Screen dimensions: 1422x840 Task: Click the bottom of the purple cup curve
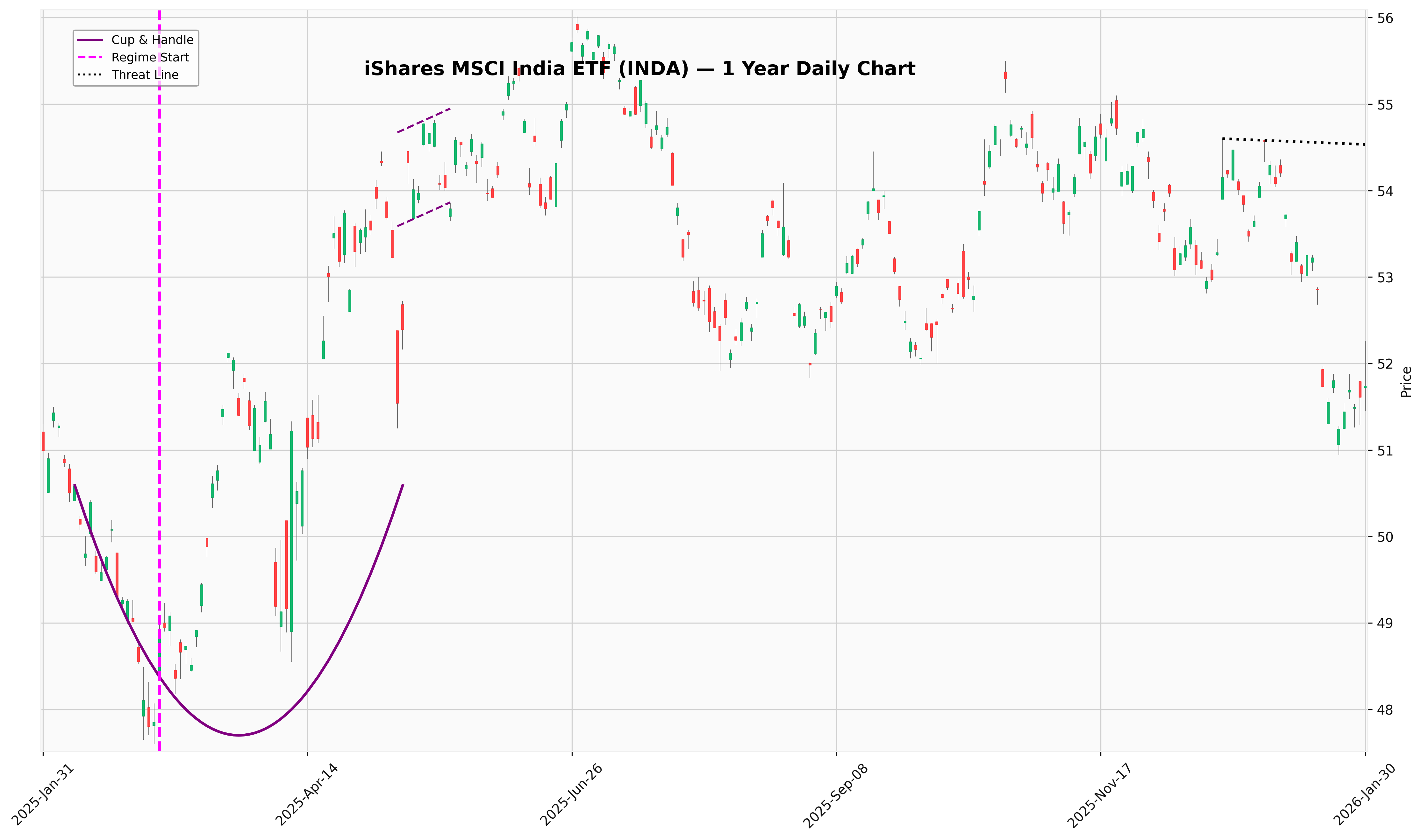click(239, 735)
